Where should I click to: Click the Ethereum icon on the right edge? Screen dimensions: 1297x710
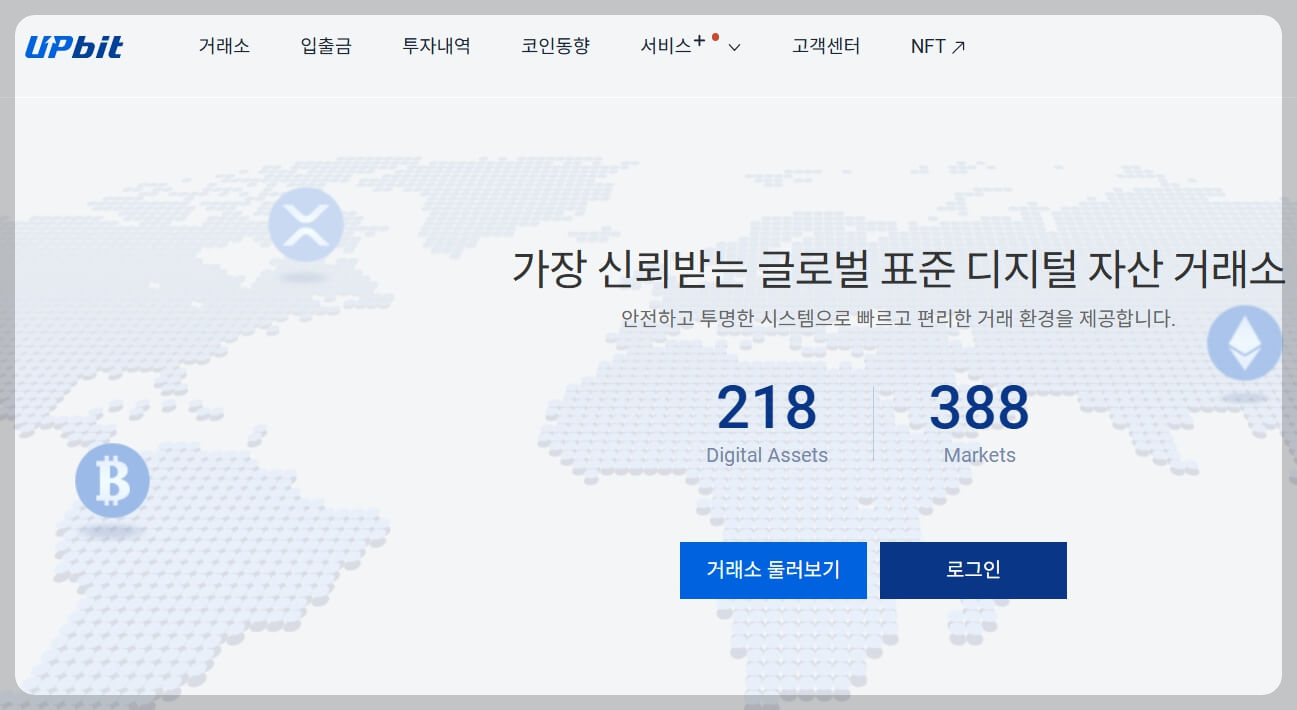1243,342
